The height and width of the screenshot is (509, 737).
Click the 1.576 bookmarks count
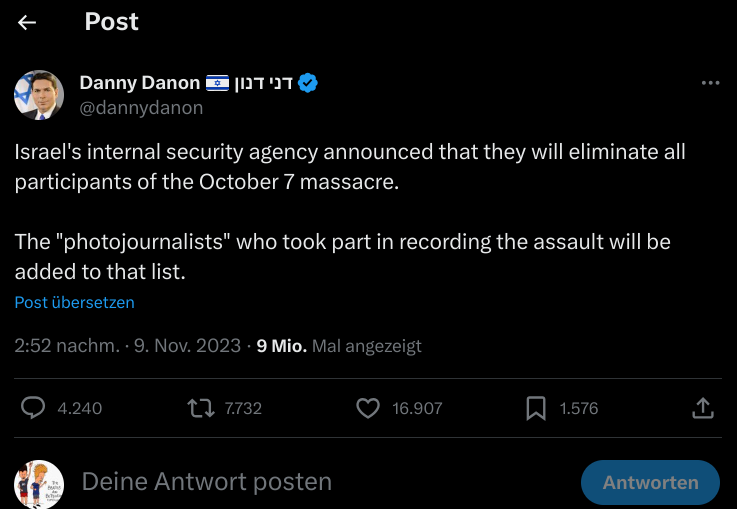pyautogui.click(x=579, y=408)
